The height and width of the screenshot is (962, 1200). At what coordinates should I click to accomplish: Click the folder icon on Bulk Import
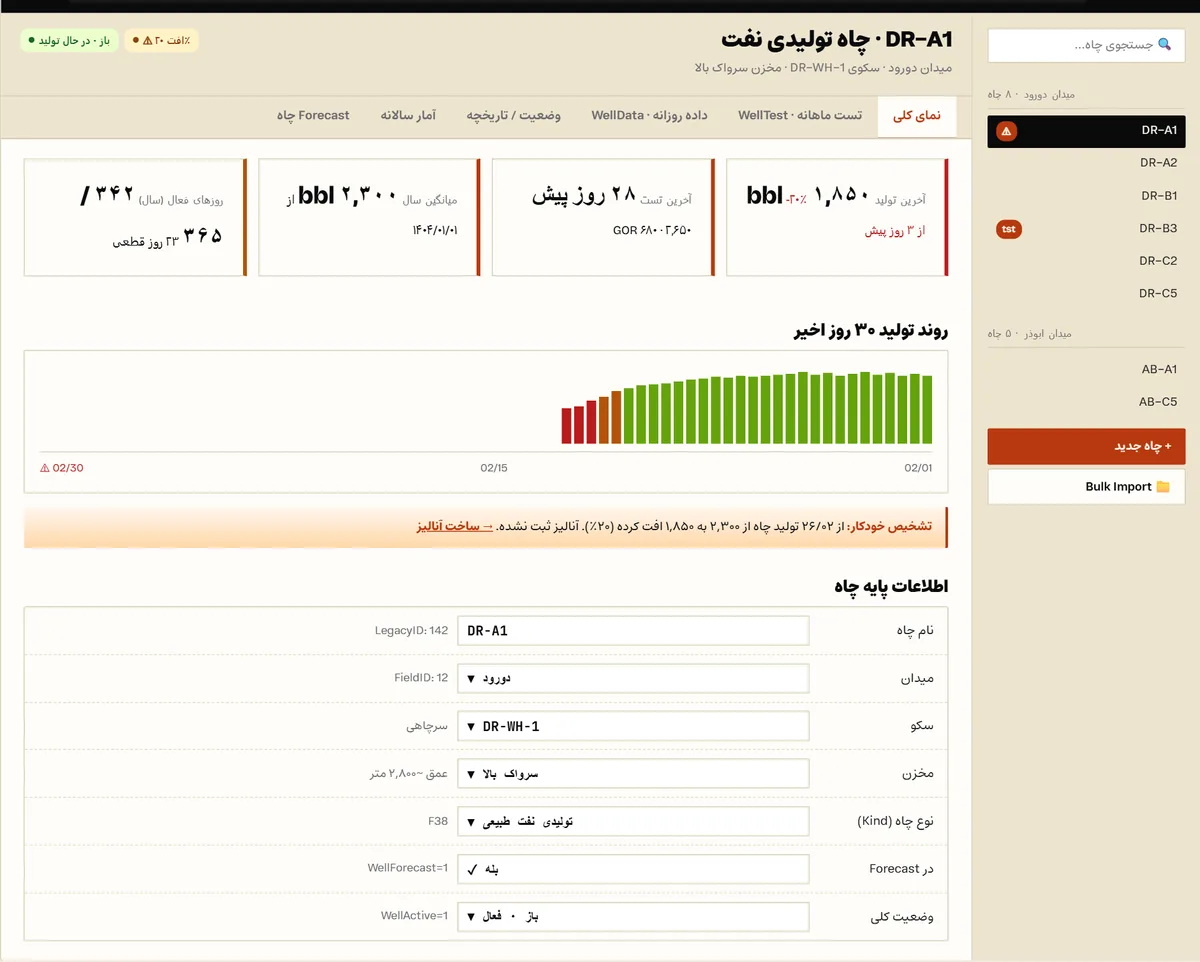[x=1163, y=487]
